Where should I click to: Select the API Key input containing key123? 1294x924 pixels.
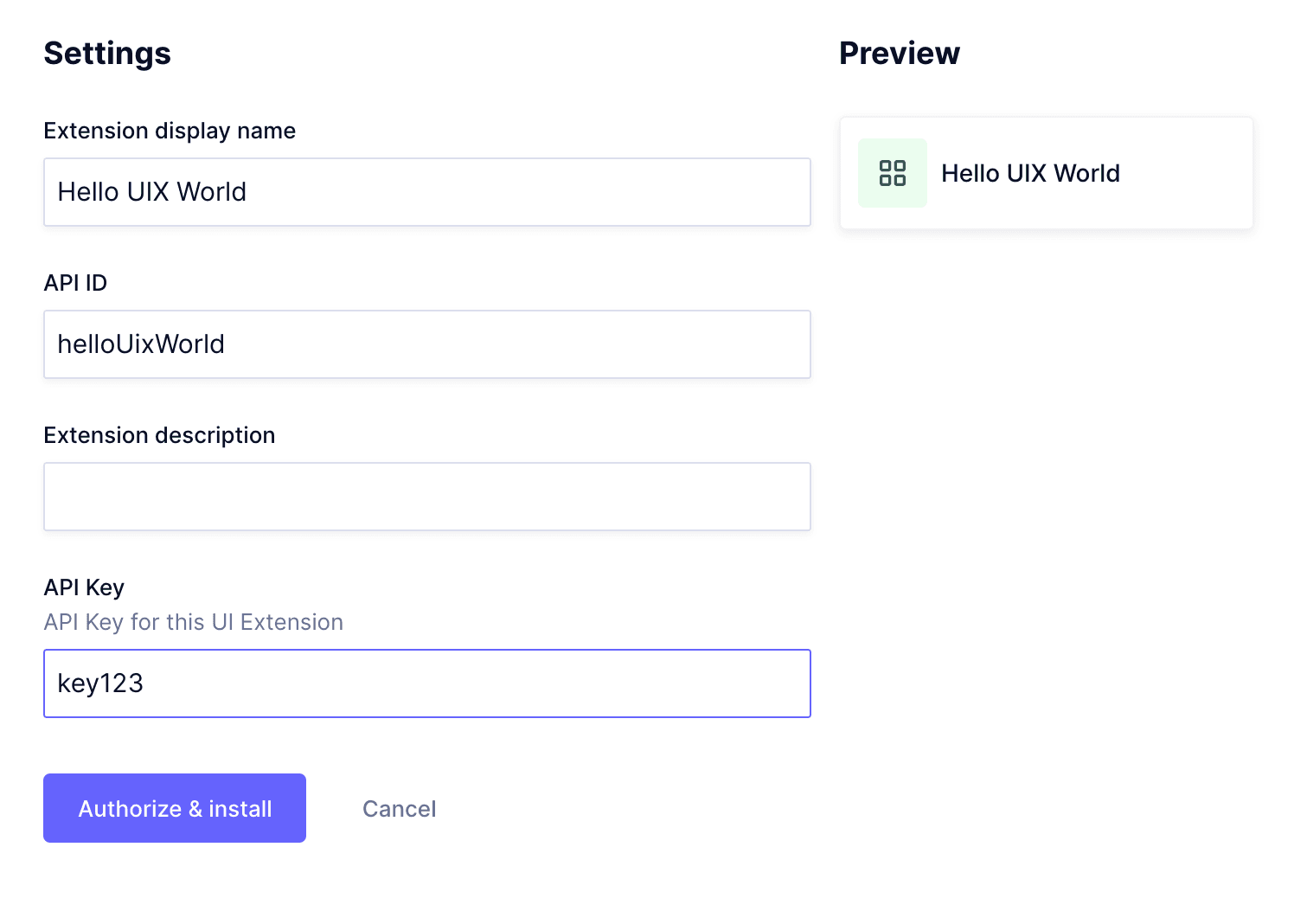point(426,683)
